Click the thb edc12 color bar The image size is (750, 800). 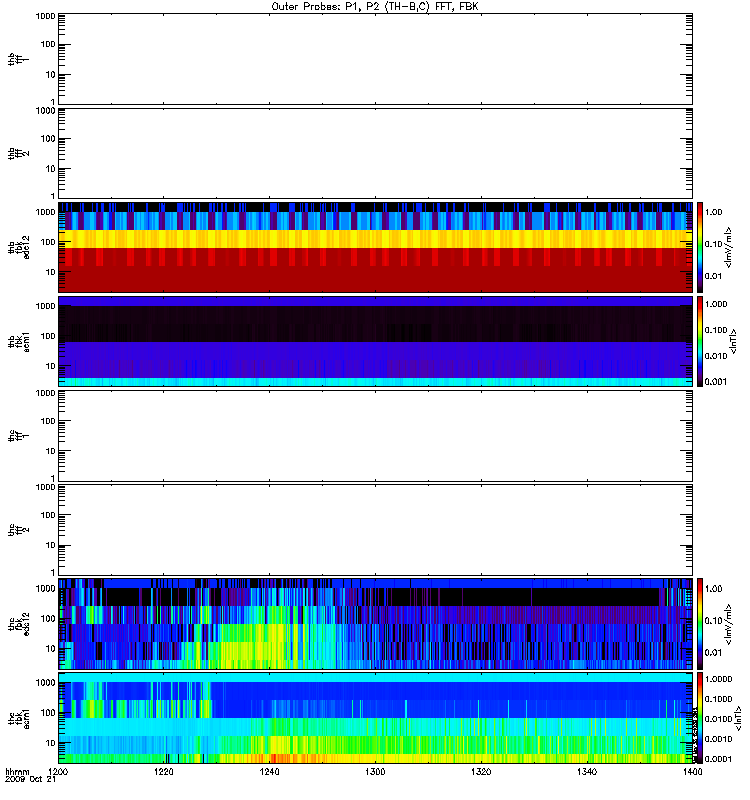point(700,247)
